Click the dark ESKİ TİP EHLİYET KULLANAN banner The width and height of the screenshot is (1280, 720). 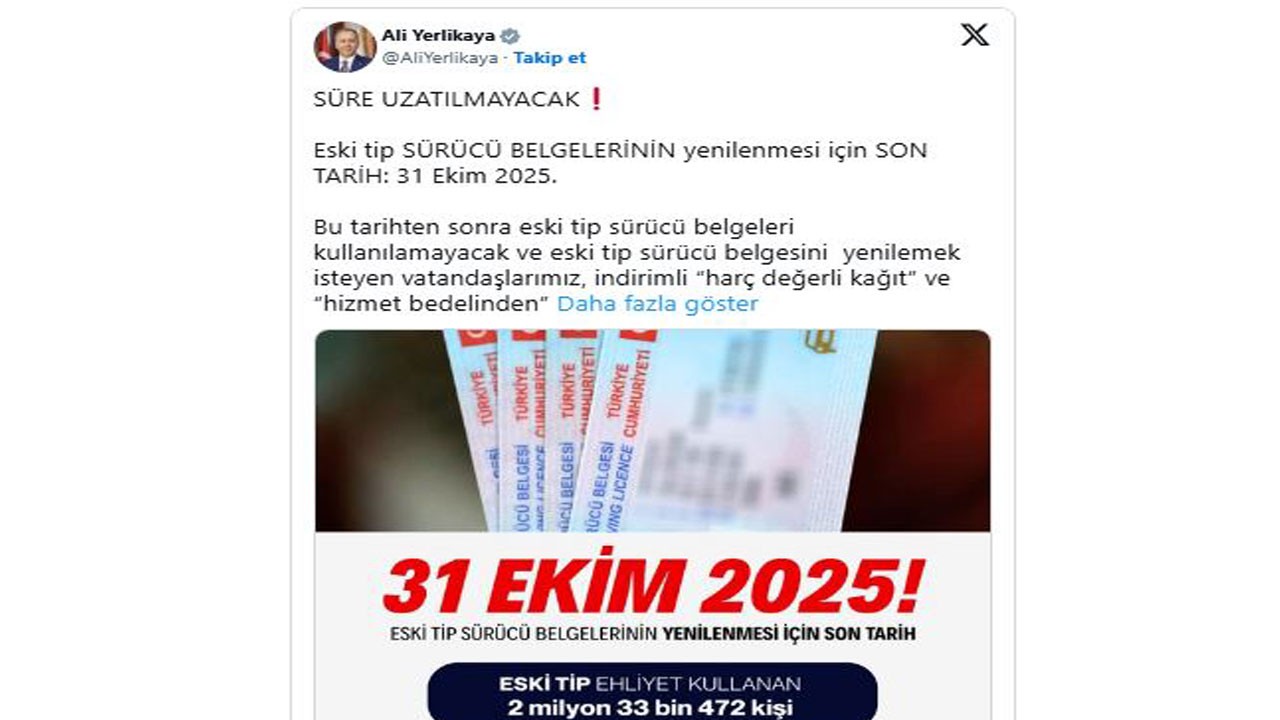[x=652, y=692]
